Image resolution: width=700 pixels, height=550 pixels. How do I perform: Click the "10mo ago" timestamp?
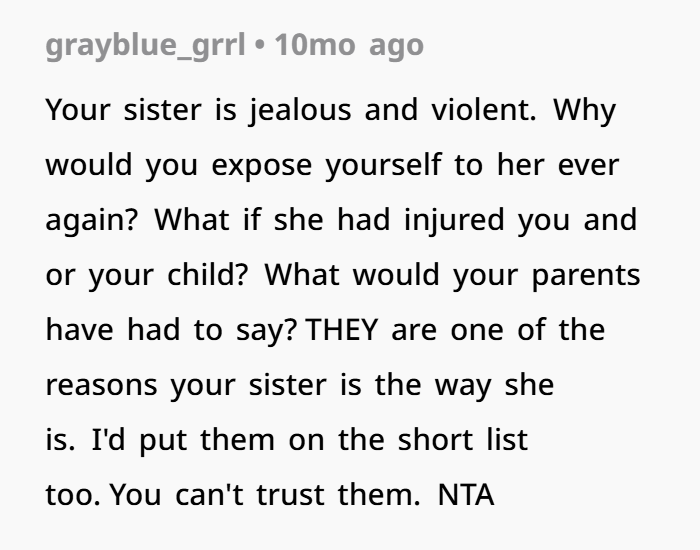[x=349, y=46]
